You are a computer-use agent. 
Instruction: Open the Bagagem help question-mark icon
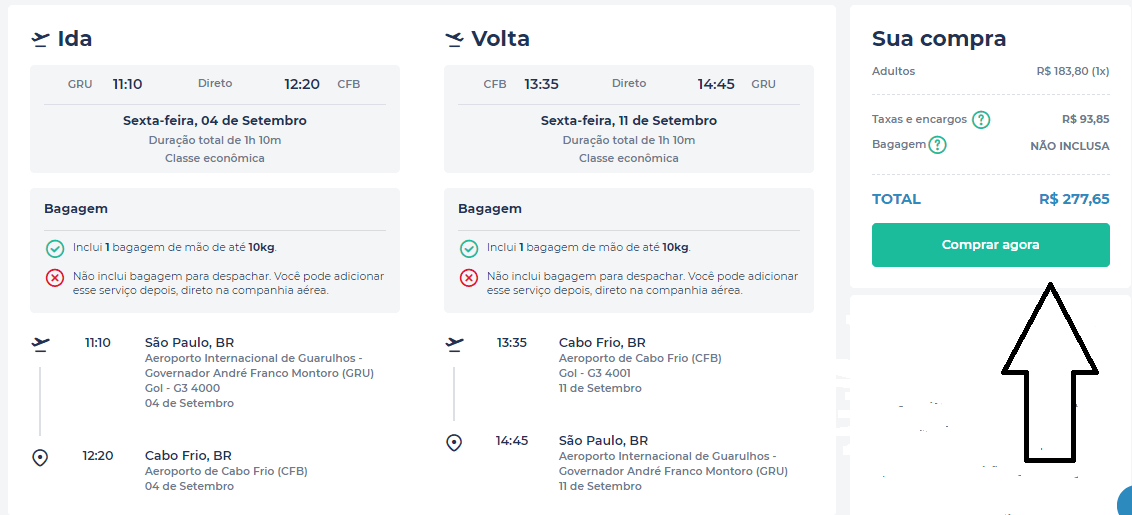click(x=937, y=145)
